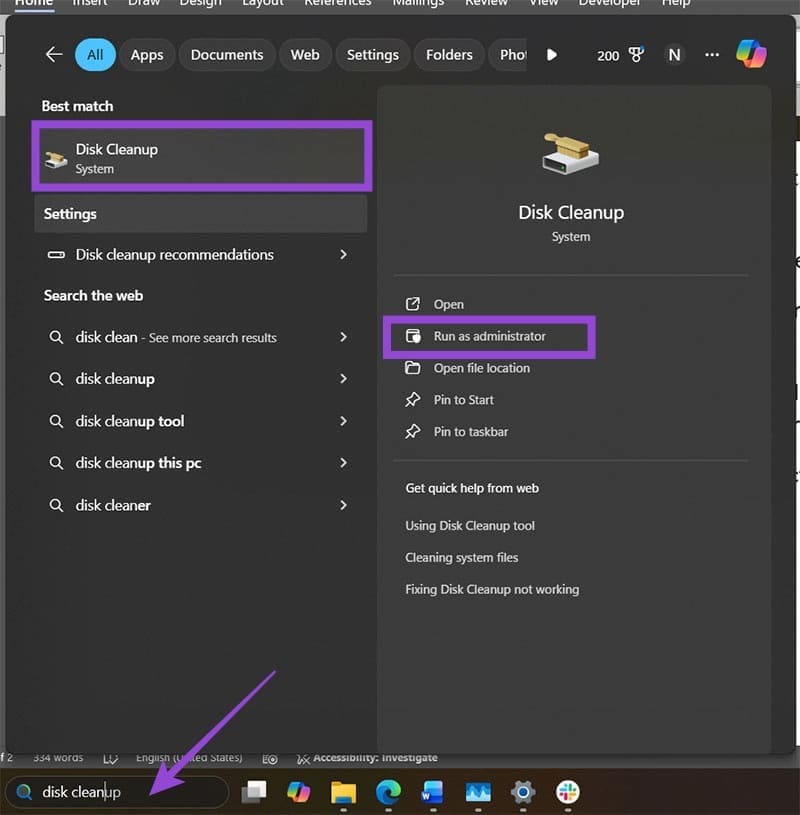The width and height of the screenshot is (800, 815).
Task: Switch to the Documents search filter
Action: point(226,55)
